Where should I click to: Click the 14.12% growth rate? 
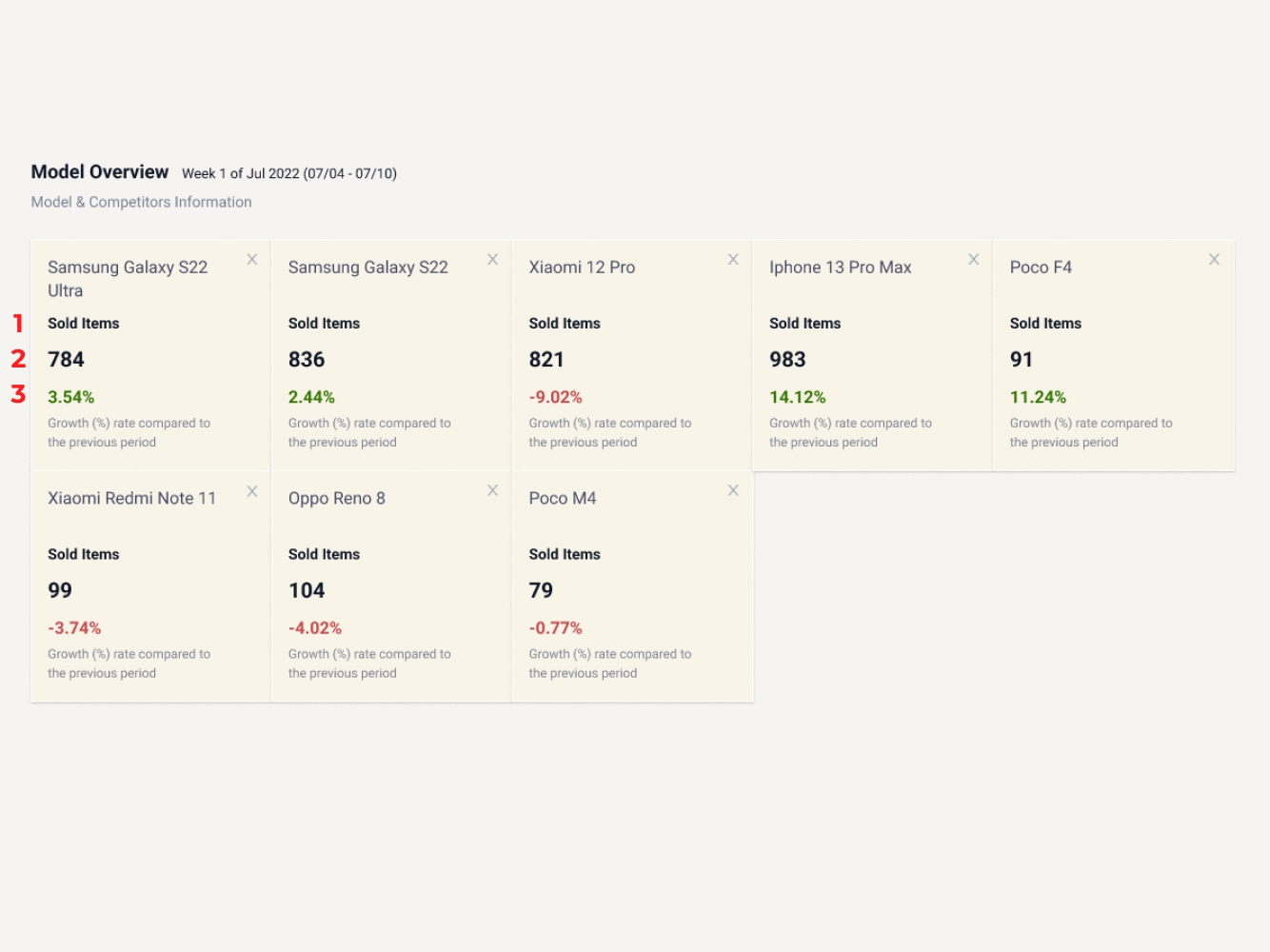(x=797, y=397)
